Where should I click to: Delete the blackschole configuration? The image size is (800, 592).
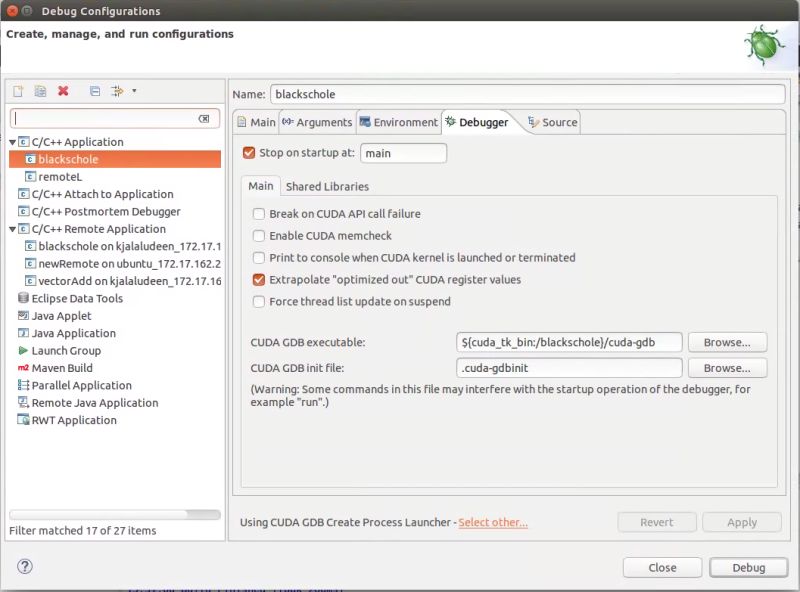tap(62, 91)
